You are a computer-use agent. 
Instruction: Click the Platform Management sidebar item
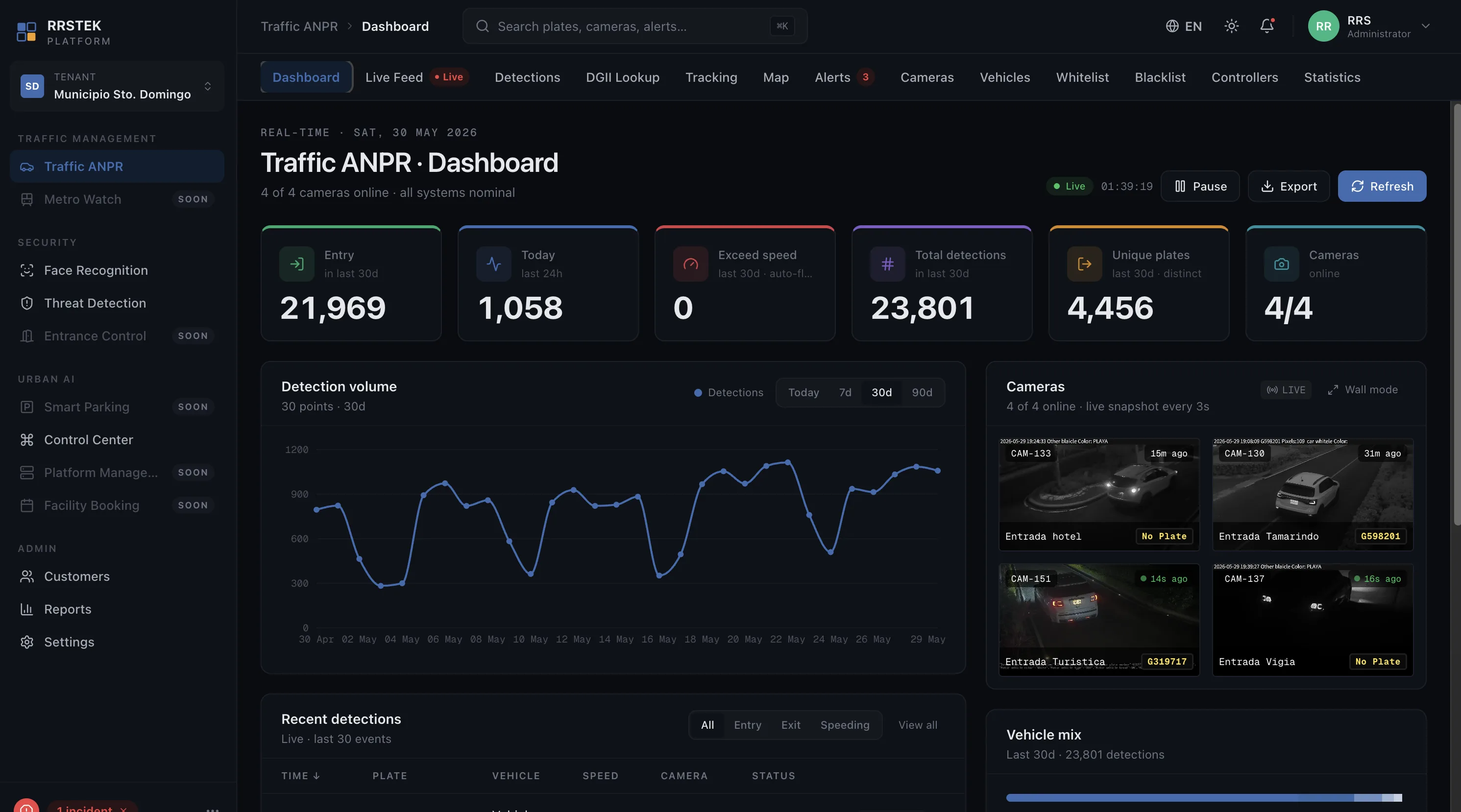tap(117, 473)
